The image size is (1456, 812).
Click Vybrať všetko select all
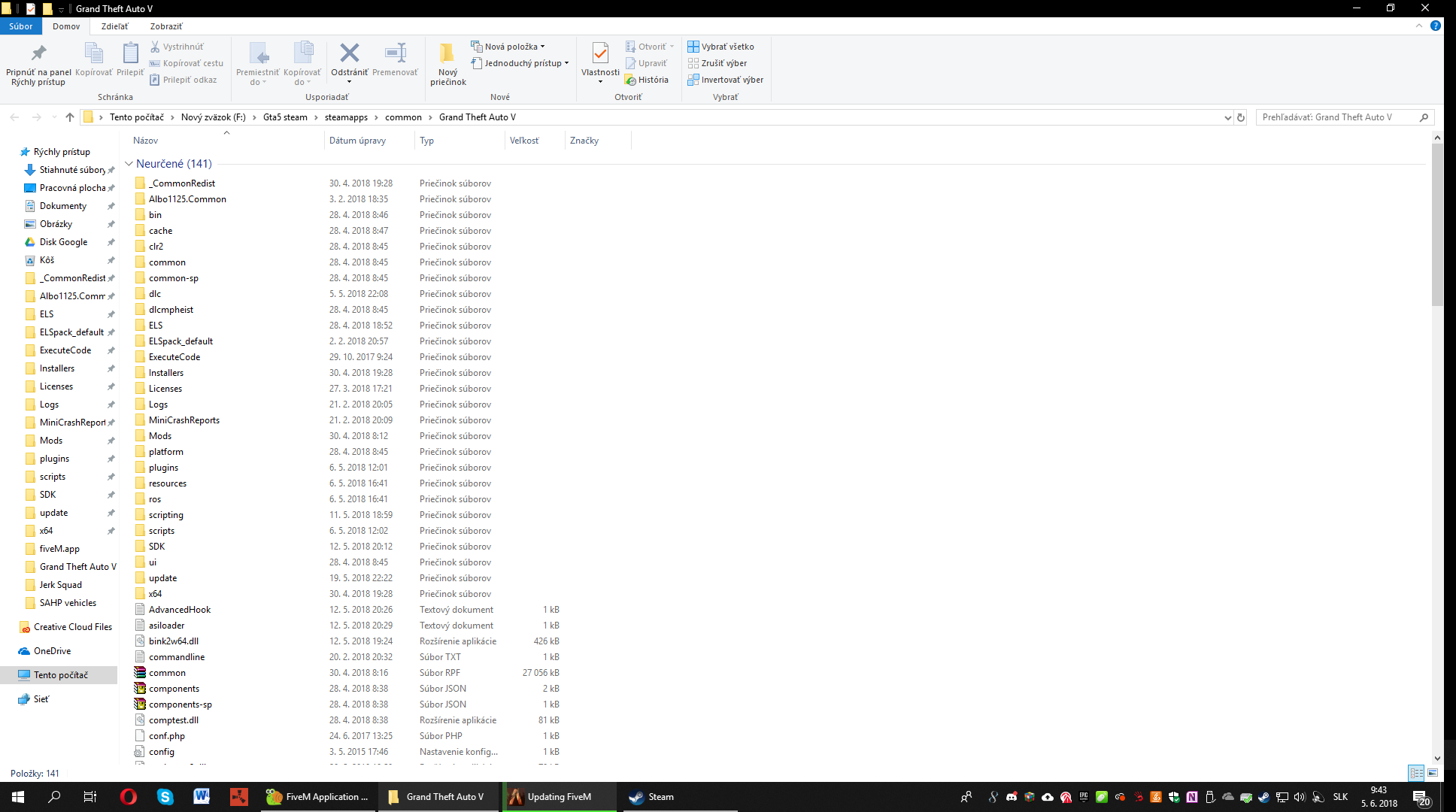tap(720, 47)
